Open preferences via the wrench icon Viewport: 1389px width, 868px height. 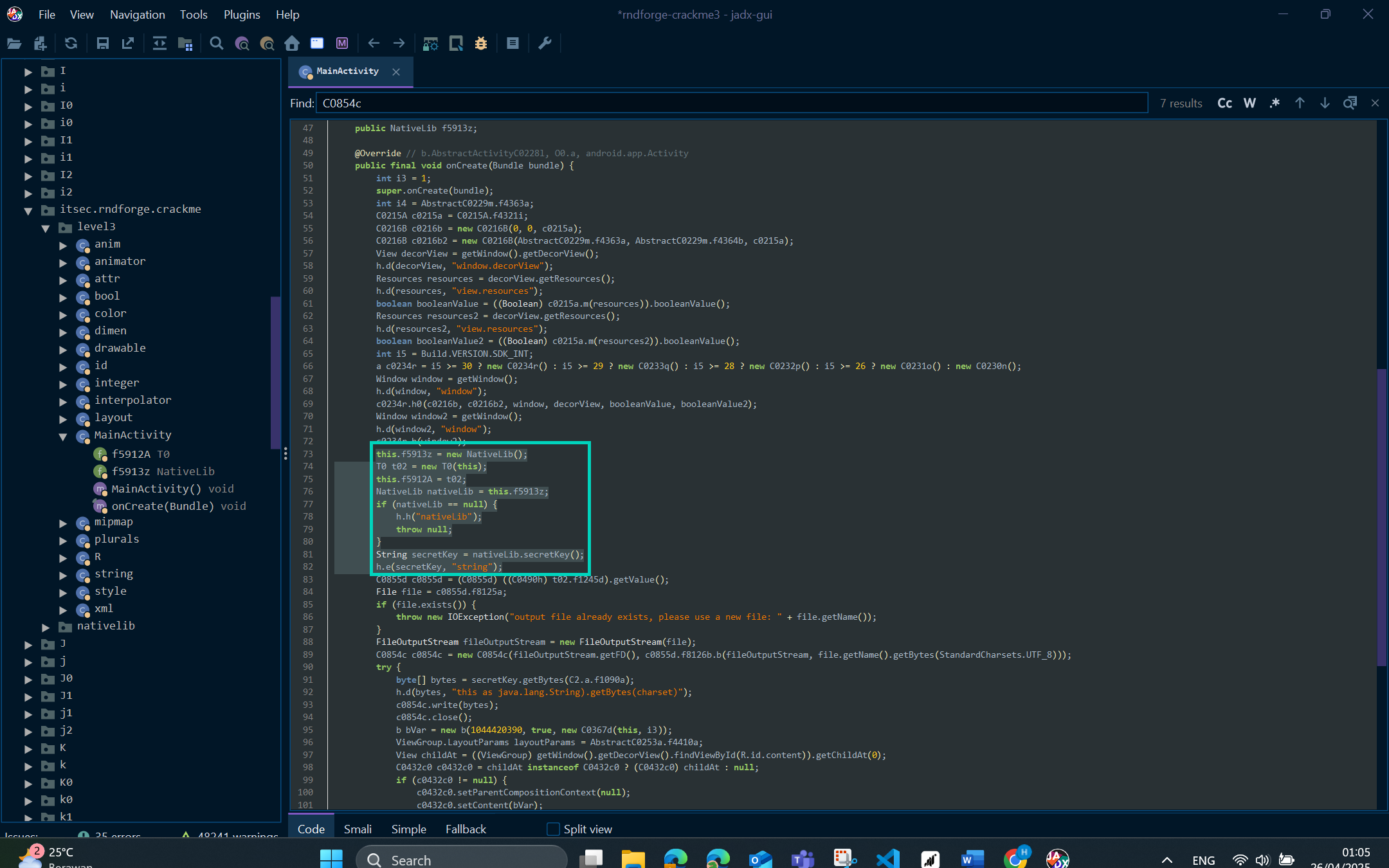[545, 43]
